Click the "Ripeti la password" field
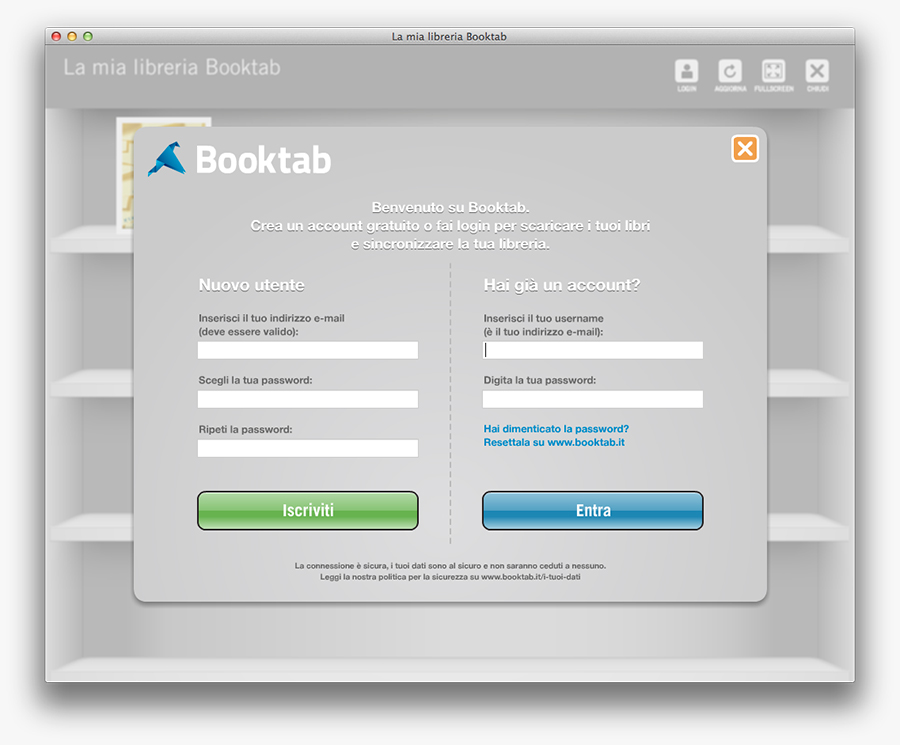900x745 pixels. point(307,448)
